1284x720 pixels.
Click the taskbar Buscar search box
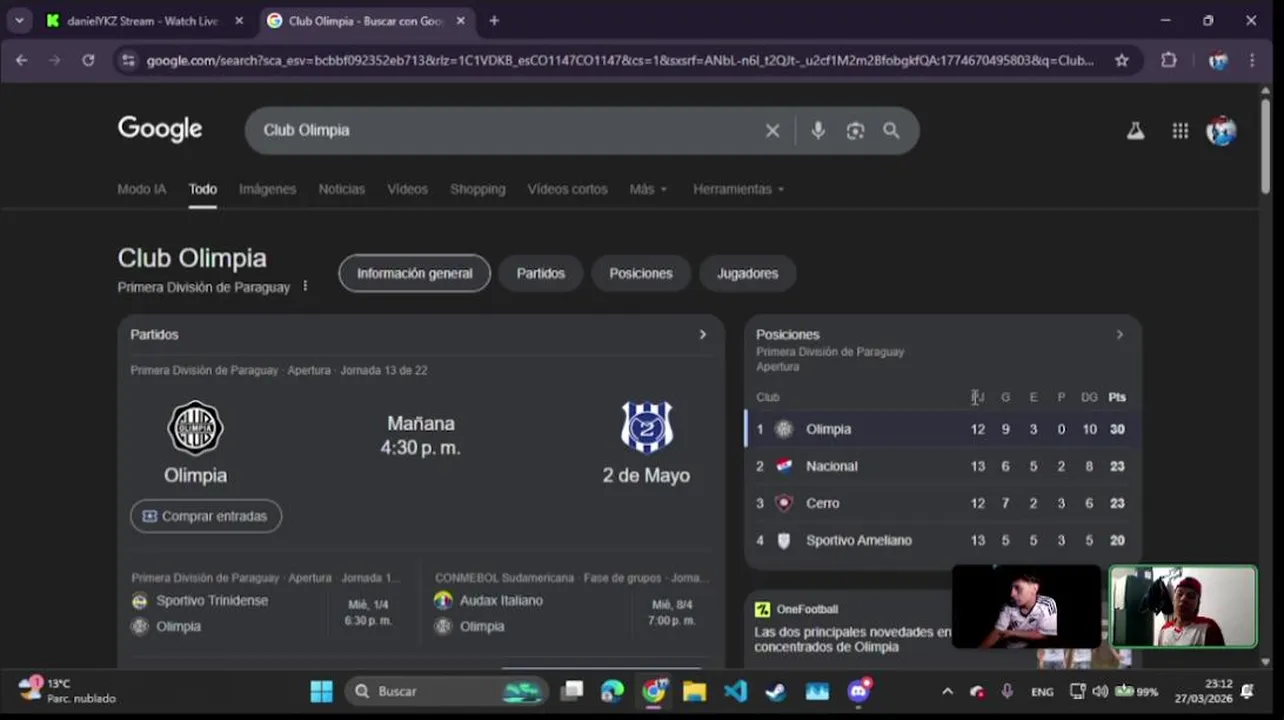tap(447, 691)
